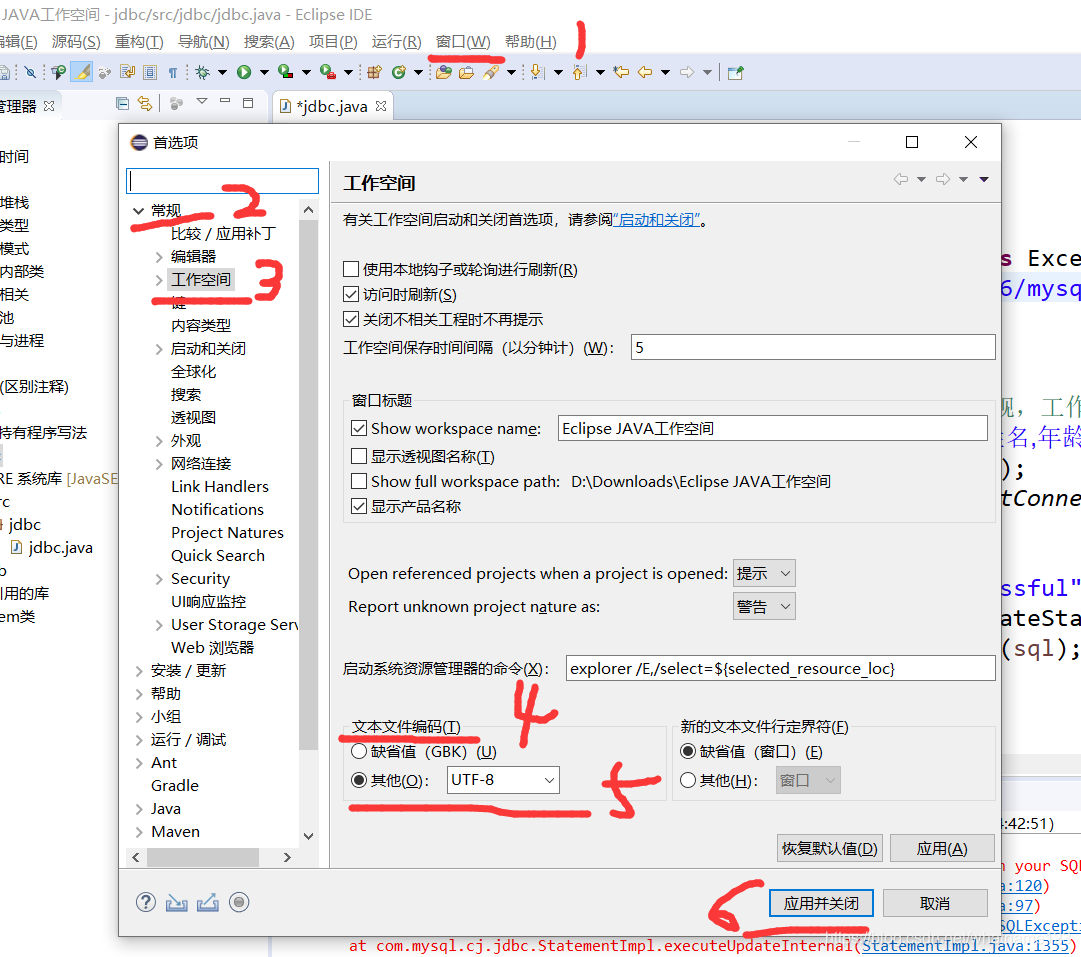Screen dimensions: 1081x957
Task: Click the Previous Annotation up-arrow icon
Action: (x=579, y=72)
